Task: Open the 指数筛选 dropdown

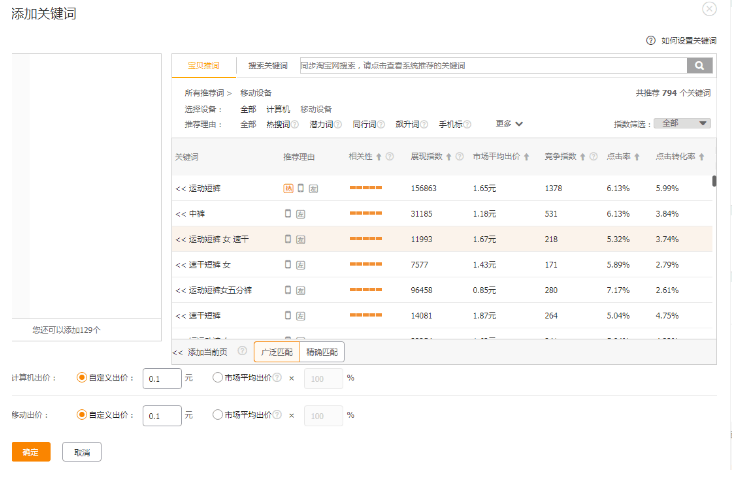Action: click(x=682, y=123)
